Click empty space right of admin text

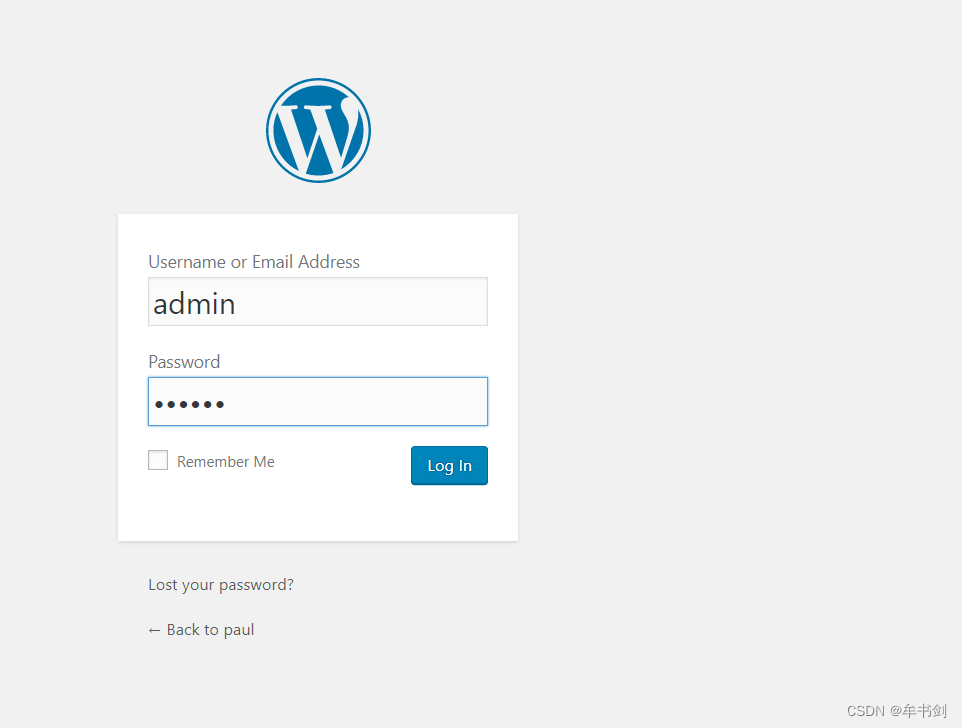(x=380, y=302)
